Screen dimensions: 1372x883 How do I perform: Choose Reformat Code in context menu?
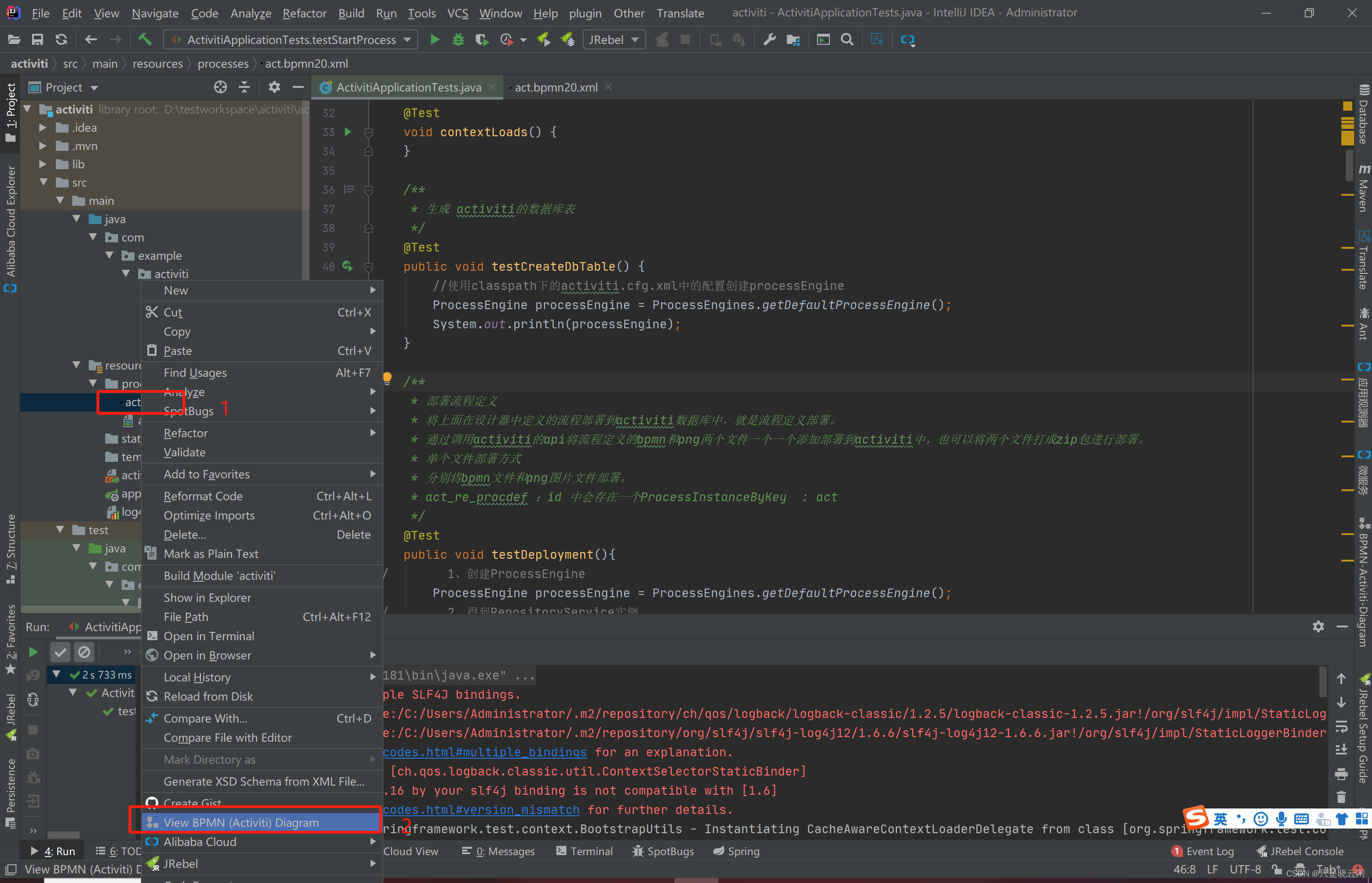point(262,496)
